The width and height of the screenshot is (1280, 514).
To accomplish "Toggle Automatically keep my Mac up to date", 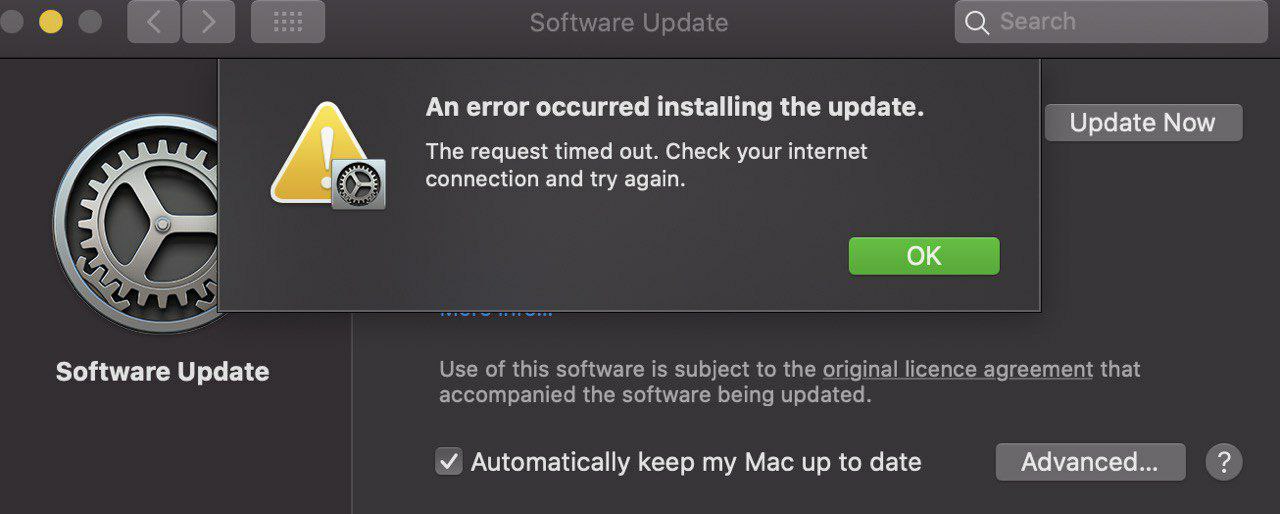I will (x=449, y=462).
